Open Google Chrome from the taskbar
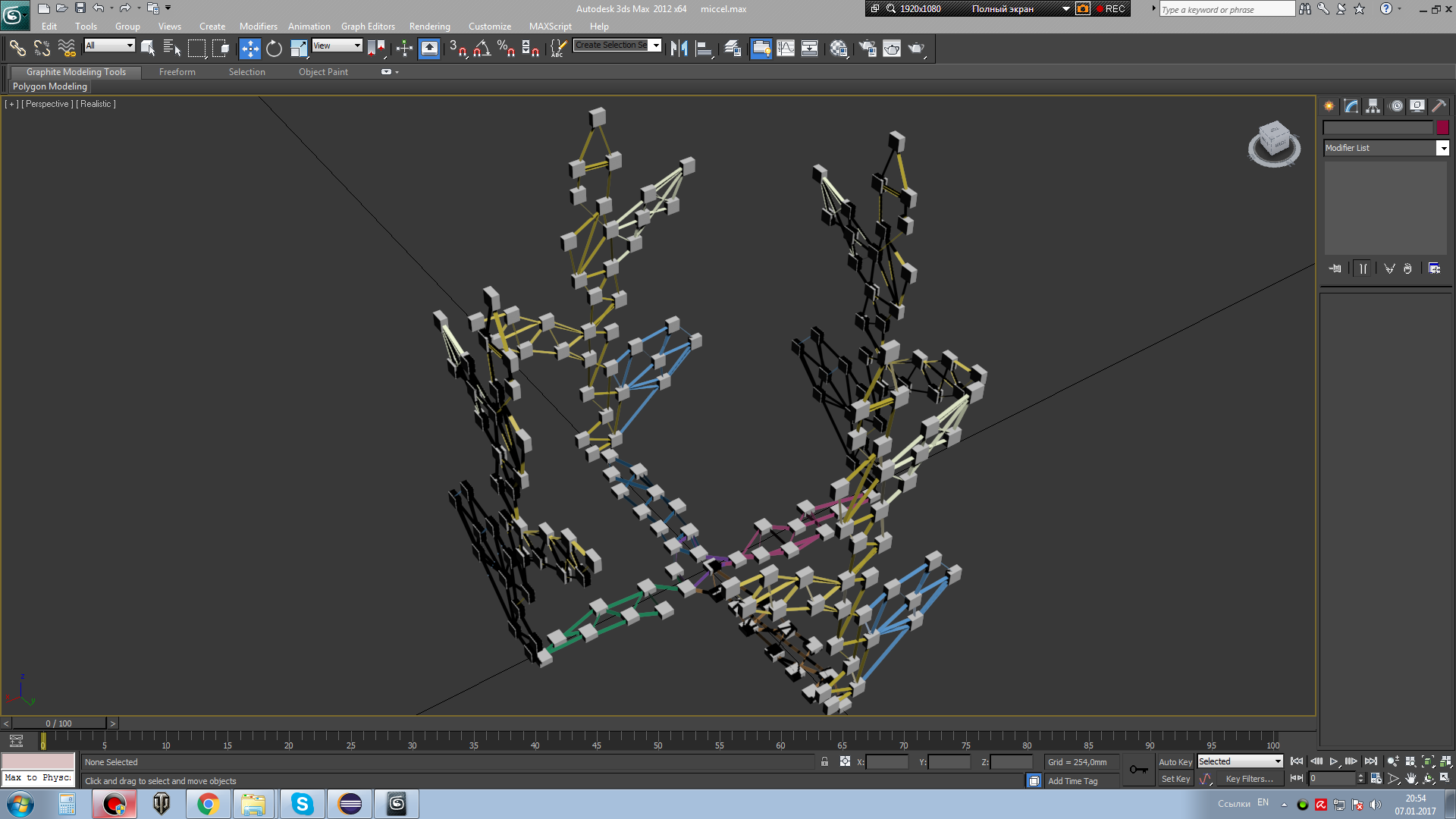Screen dimensions: 1456x819 (x=208, y=804)
